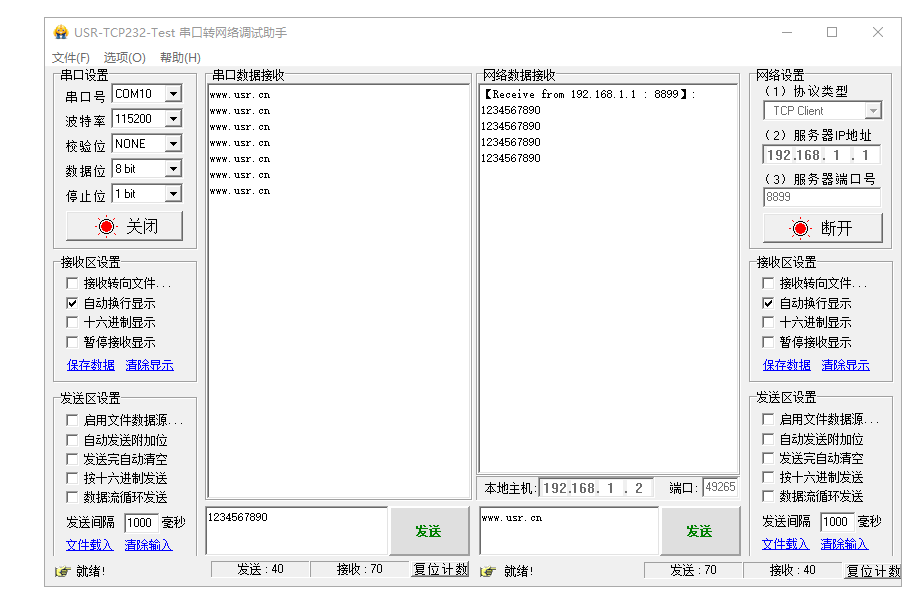Open the 校验位 NONE dropdown
This screenshot has width=920, height=599.
coord(173,144)
